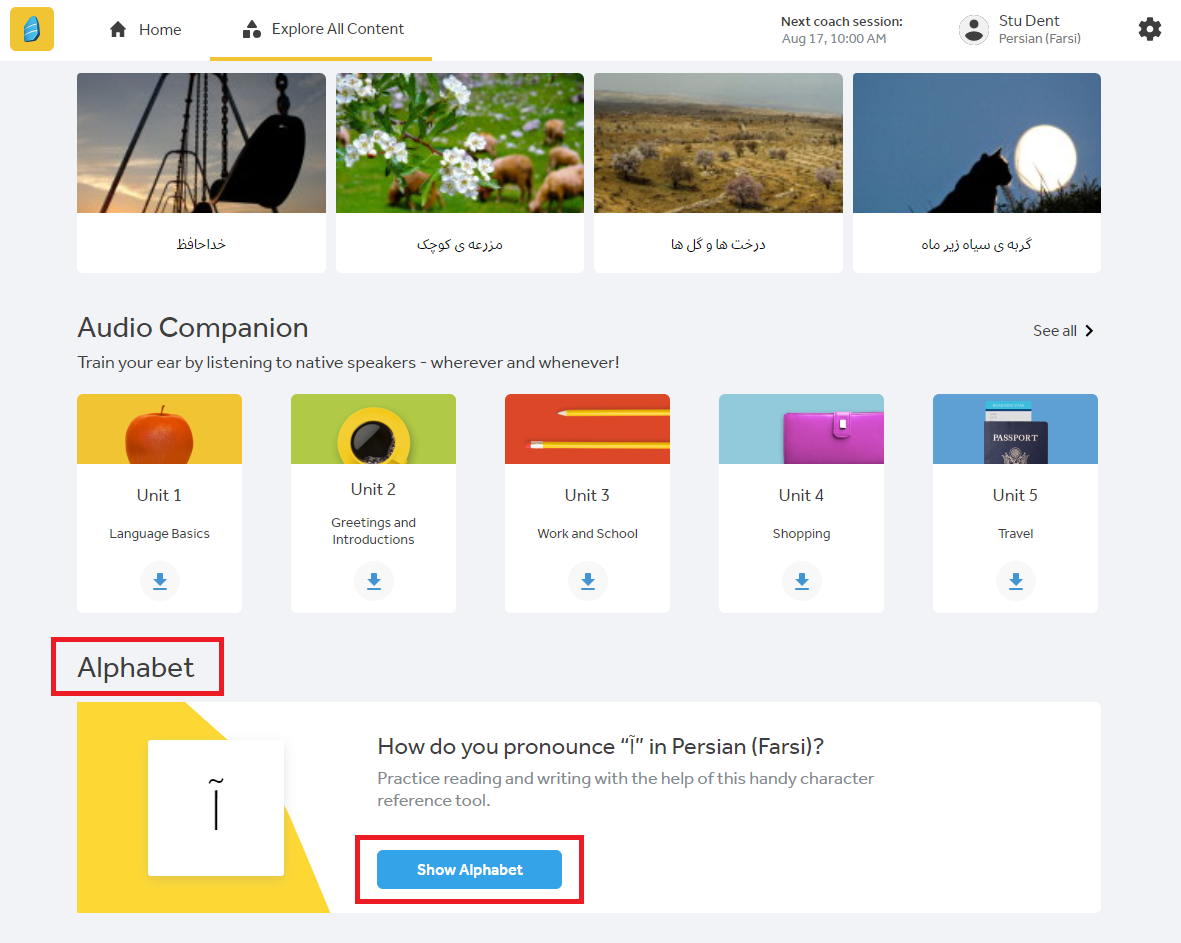Expand Audio Companion with See all

[1063, 331]
